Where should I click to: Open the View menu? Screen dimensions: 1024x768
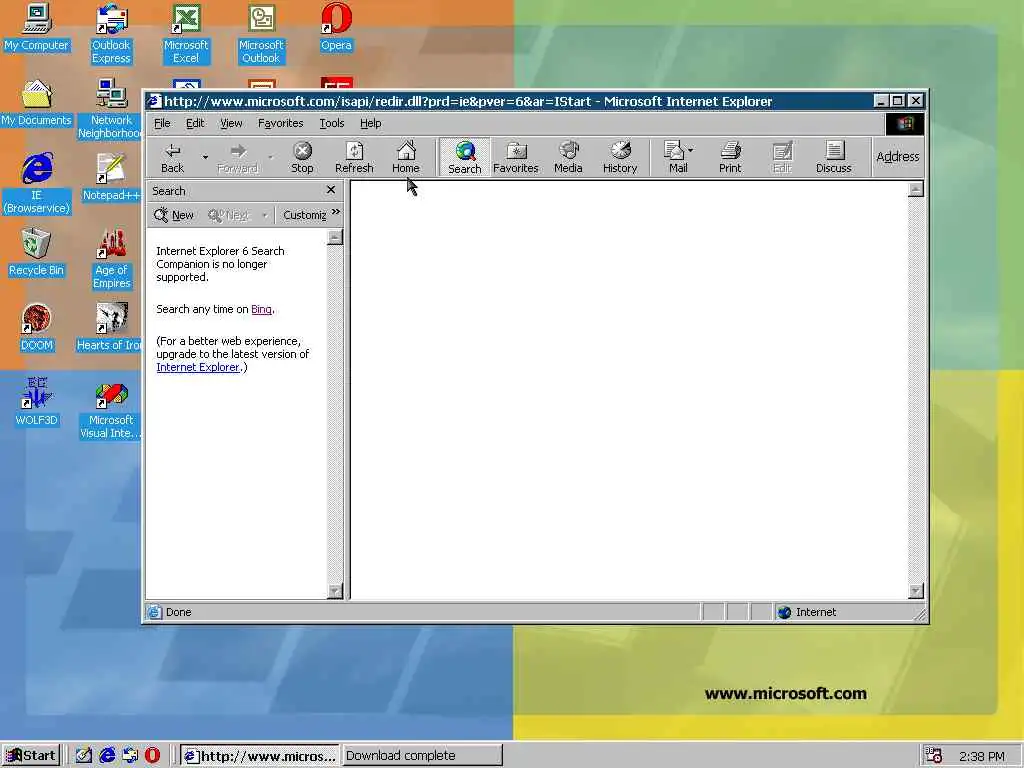(x=231, y=123)
